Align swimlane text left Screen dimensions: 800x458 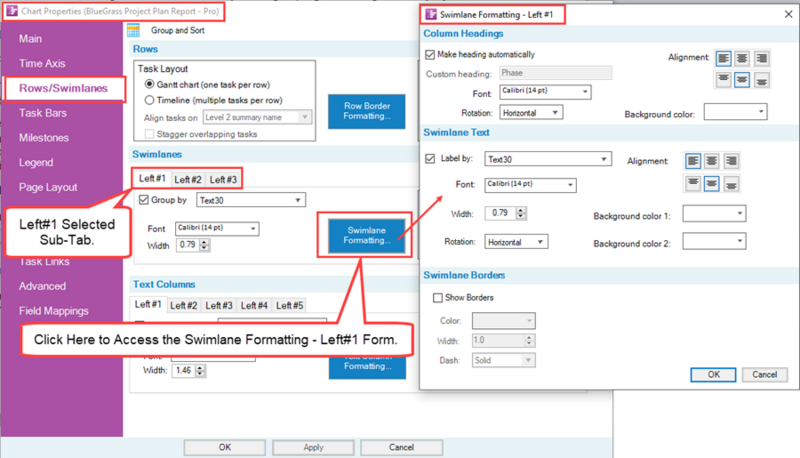click(693, 161)
